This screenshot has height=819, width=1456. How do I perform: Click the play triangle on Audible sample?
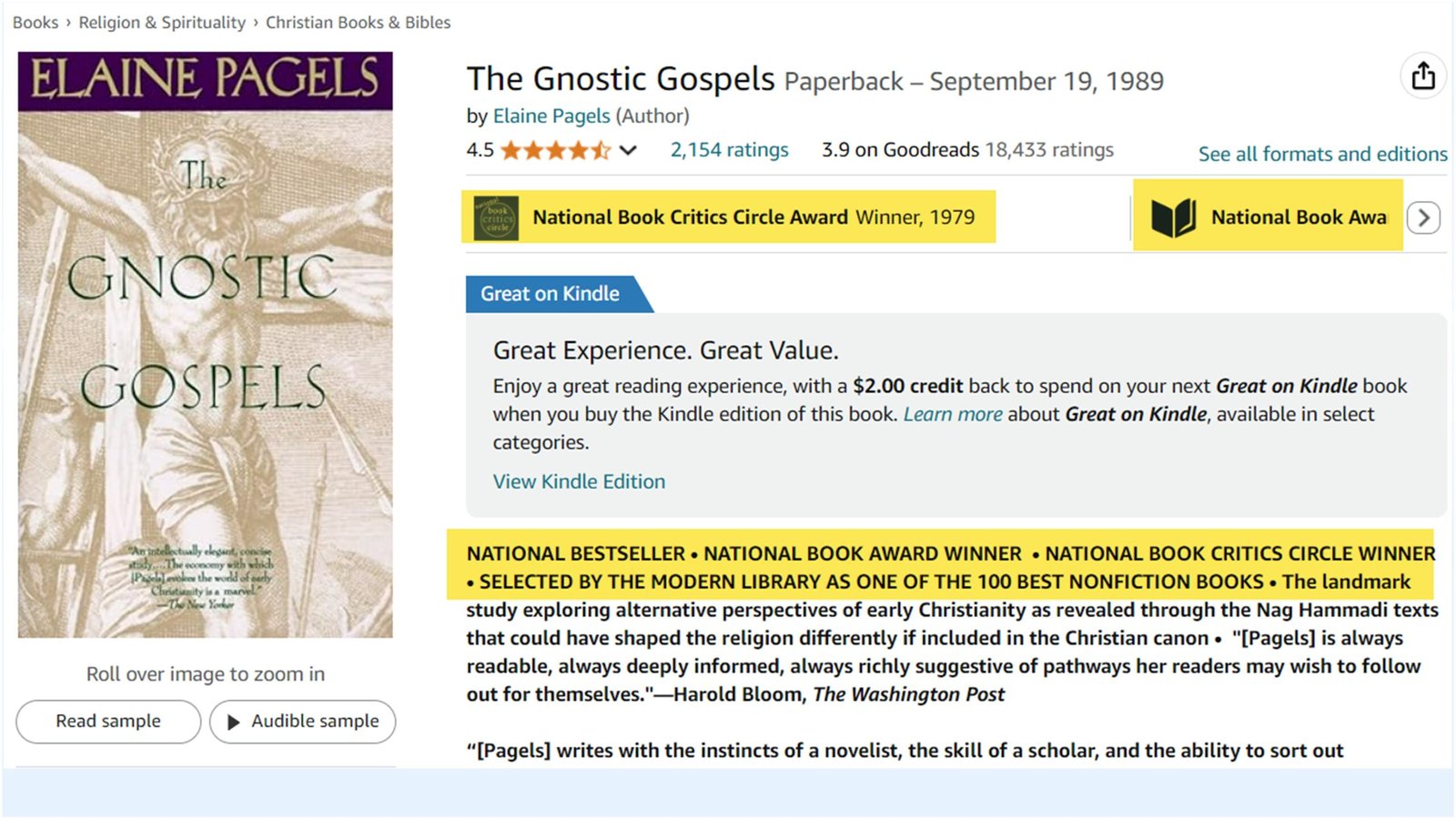tap(234, 722)
